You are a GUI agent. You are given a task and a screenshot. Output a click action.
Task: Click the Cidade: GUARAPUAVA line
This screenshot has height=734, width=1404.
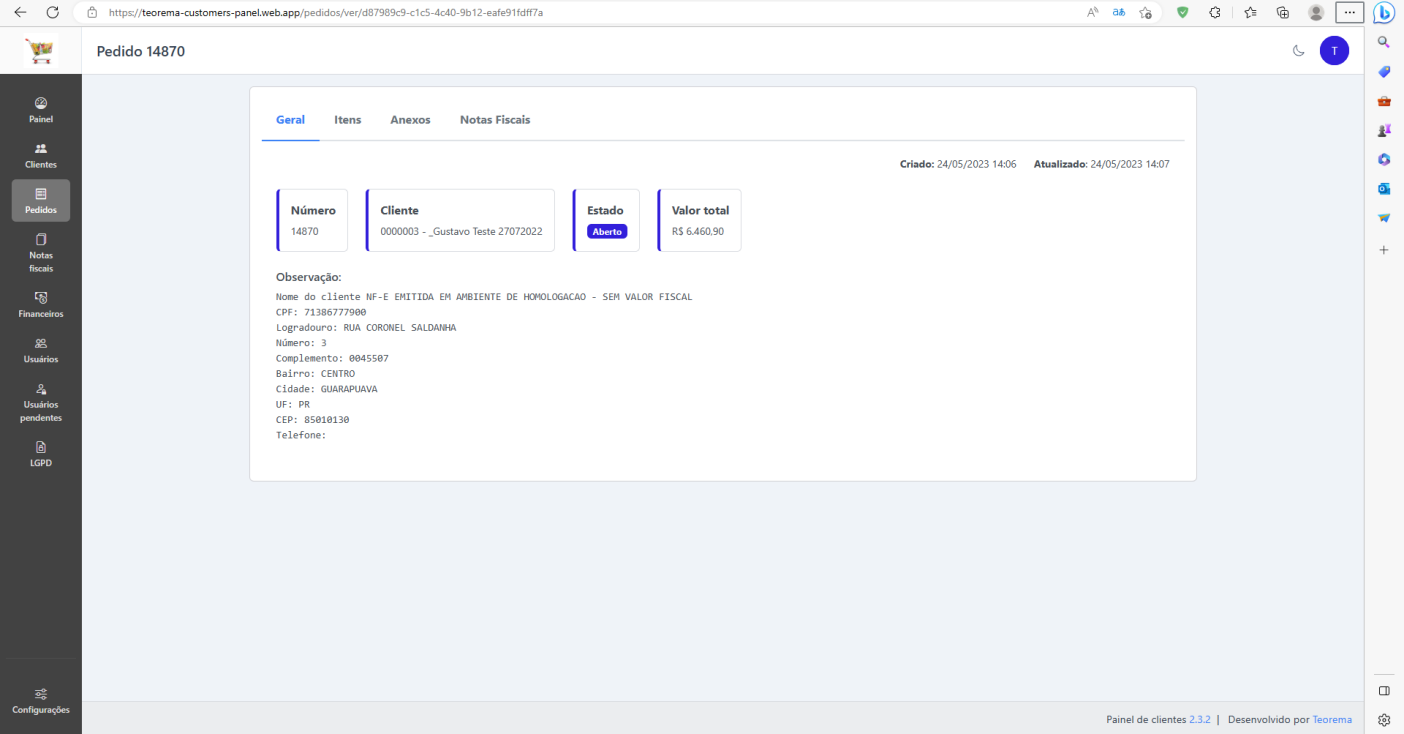coord(327,389)
